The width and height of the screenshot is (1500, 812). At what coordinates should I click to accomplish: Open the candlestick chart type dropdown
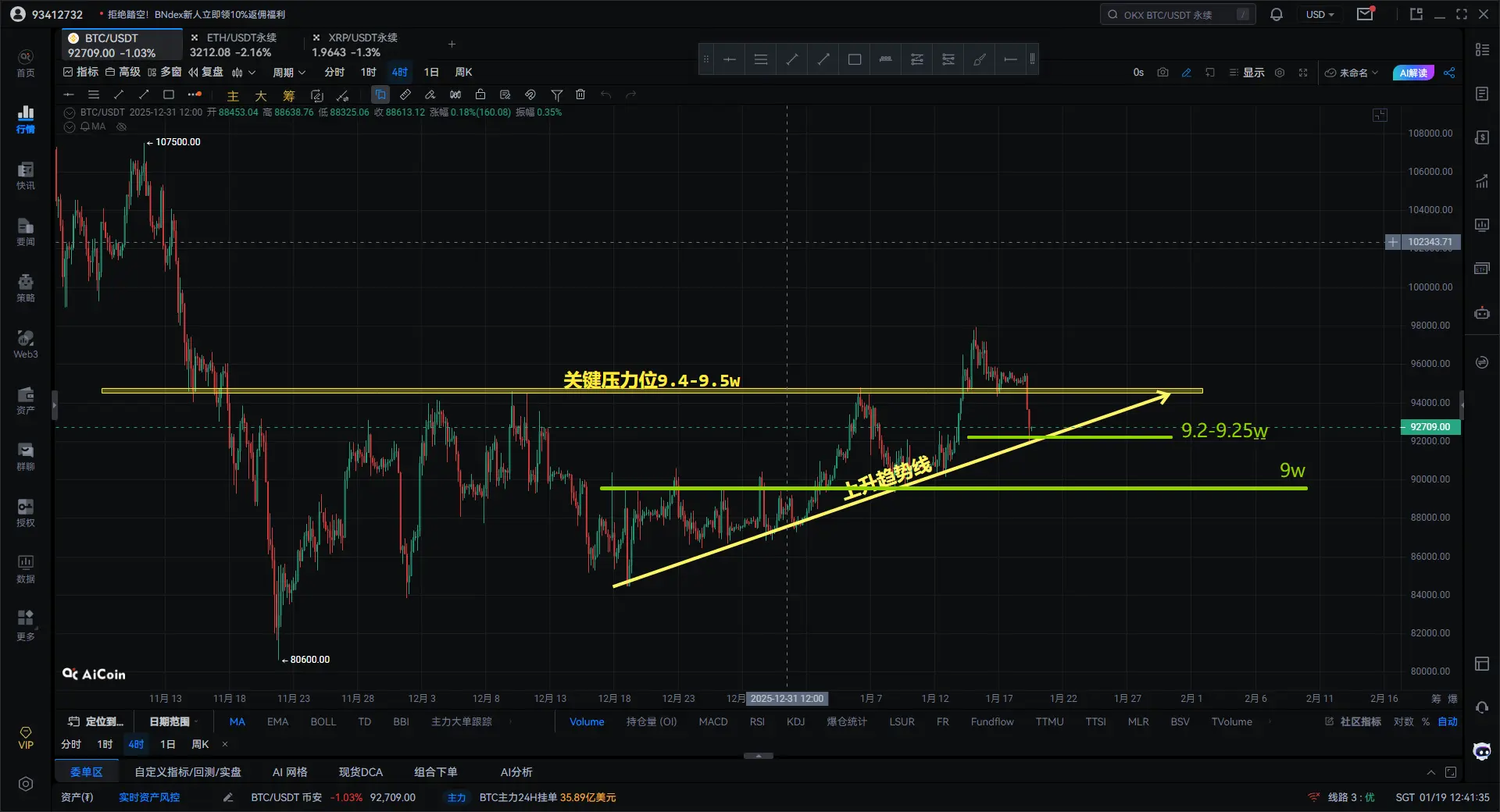click(x=244, y=72)
